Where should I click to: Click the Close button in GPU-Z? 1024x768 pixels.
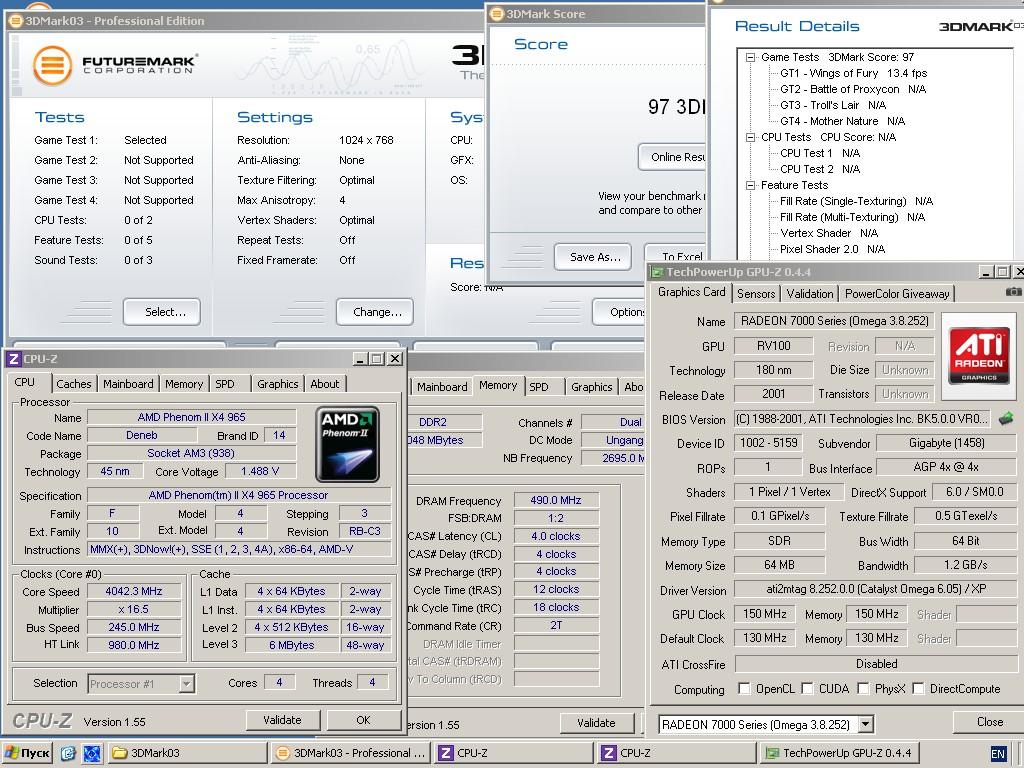[x=989, y=722]
